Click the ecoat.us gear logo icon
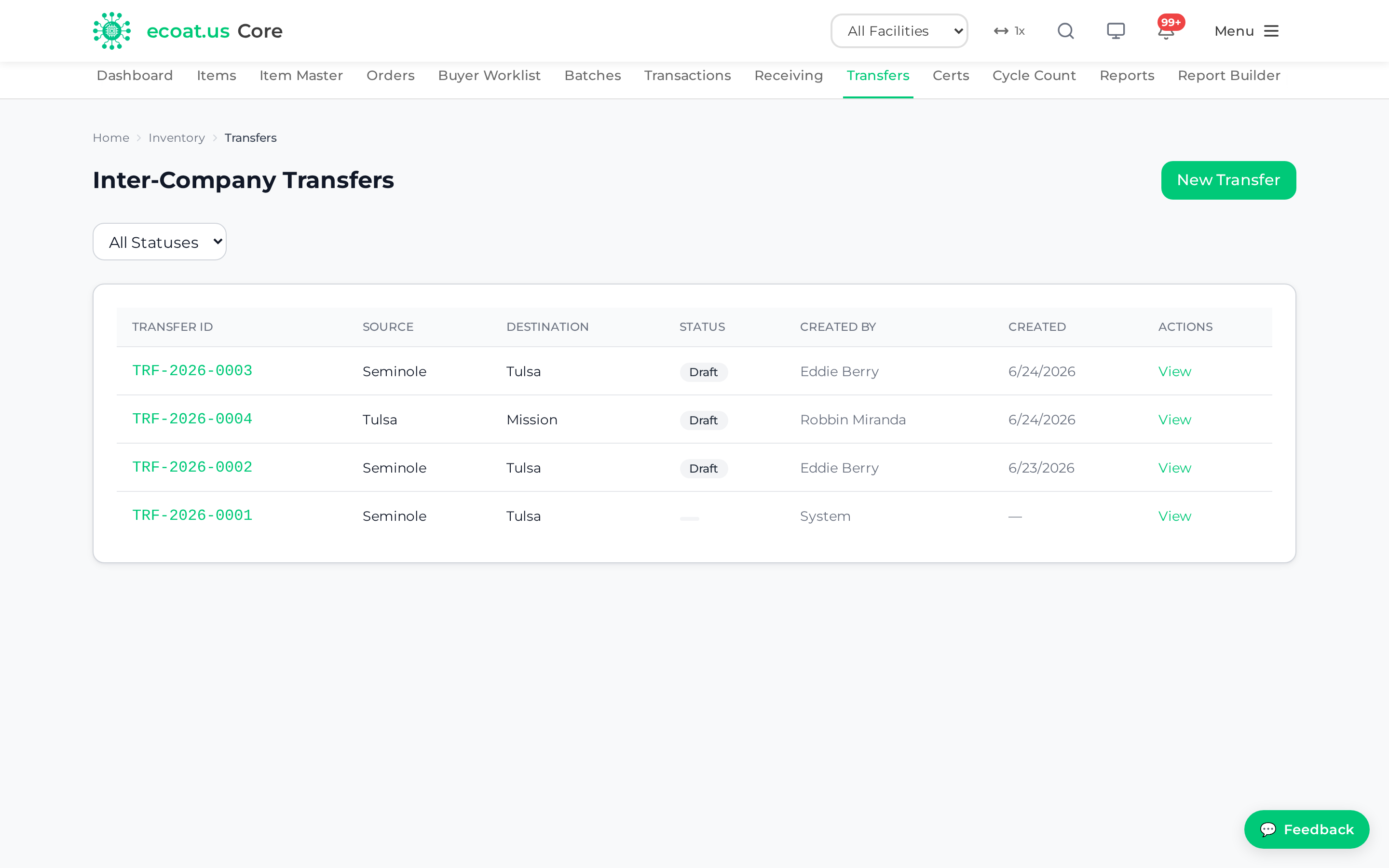1389x868 pixels. [x=112, y=31]
